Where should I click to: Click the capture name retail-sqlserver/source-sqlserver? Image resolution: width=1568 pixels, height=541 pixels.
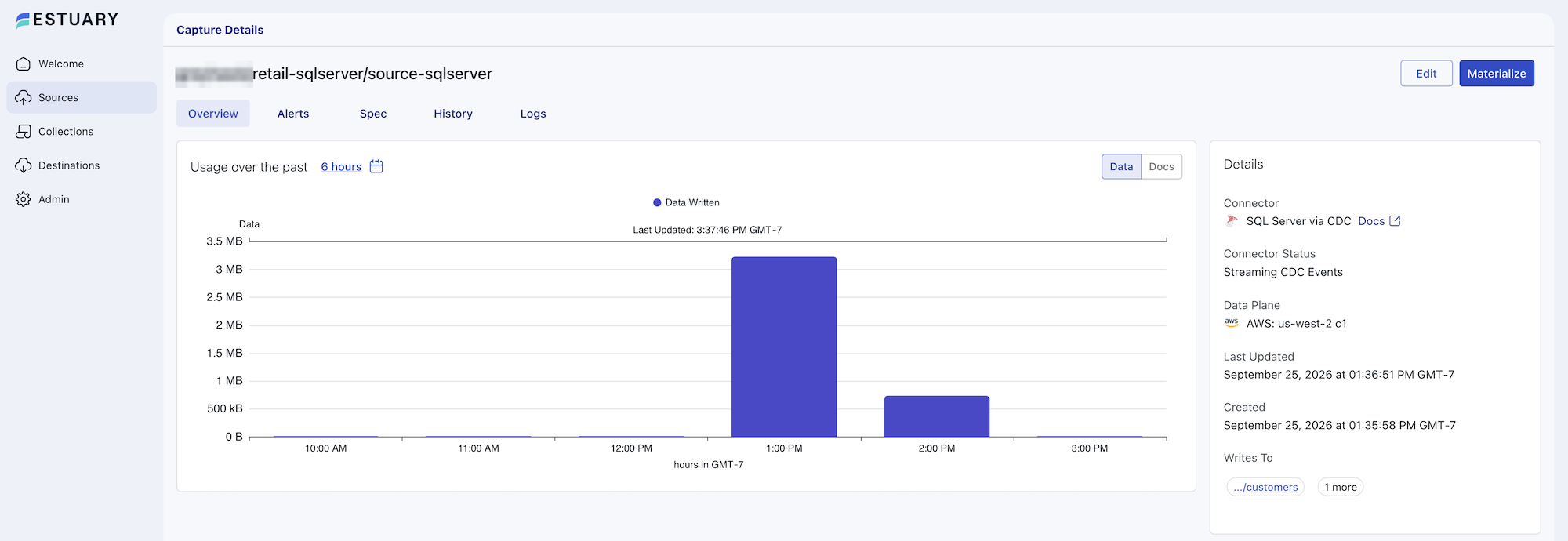coord(372,74)
